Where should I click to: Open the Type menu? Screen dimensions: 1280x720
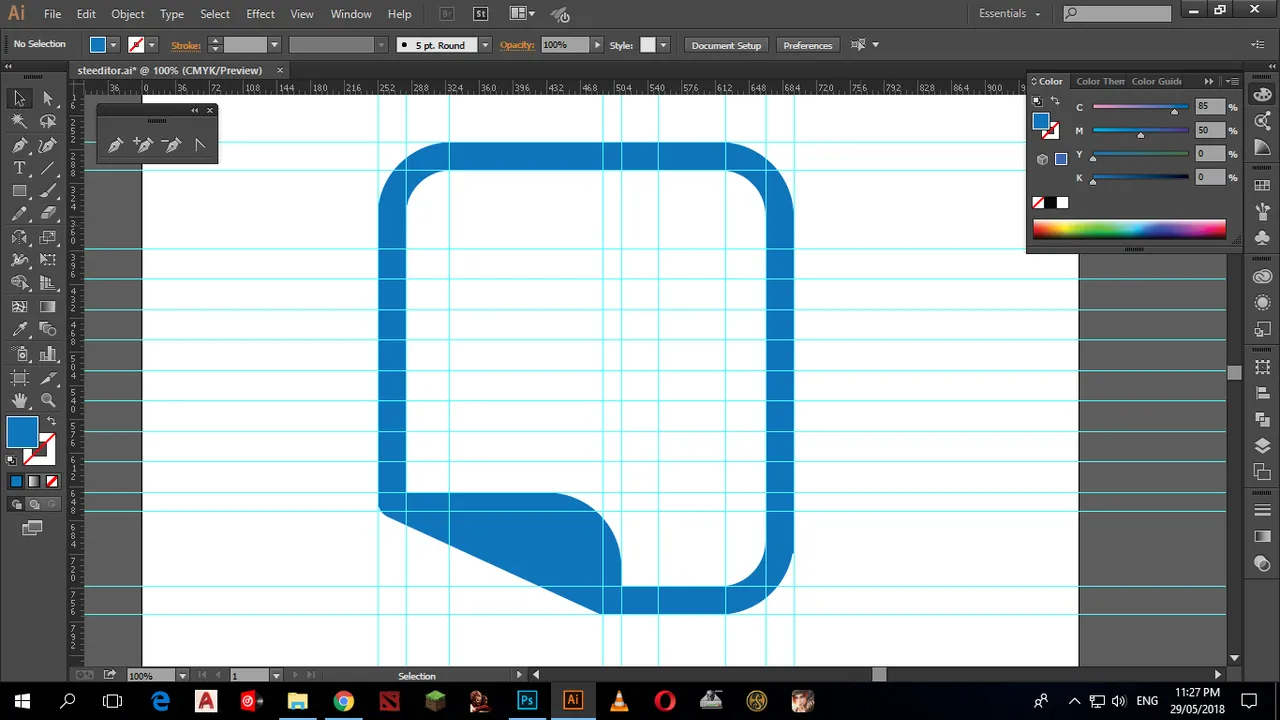coord(172,14)
